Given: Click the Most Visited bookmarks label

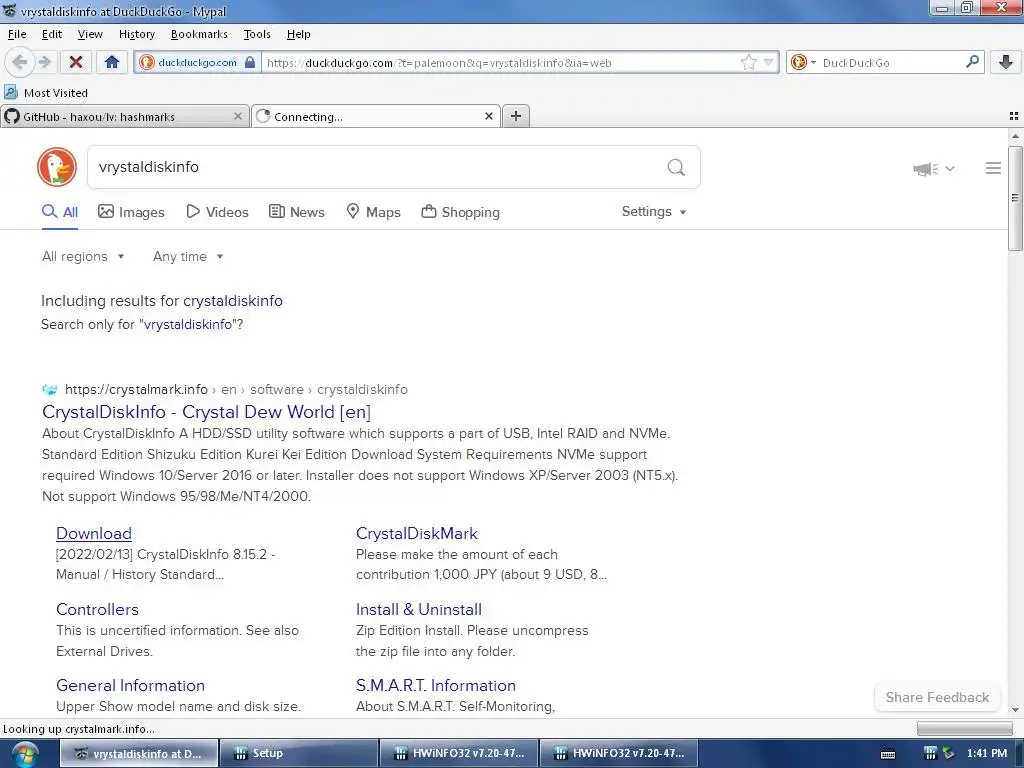Looking at the screenshot, I should [56, 93].
